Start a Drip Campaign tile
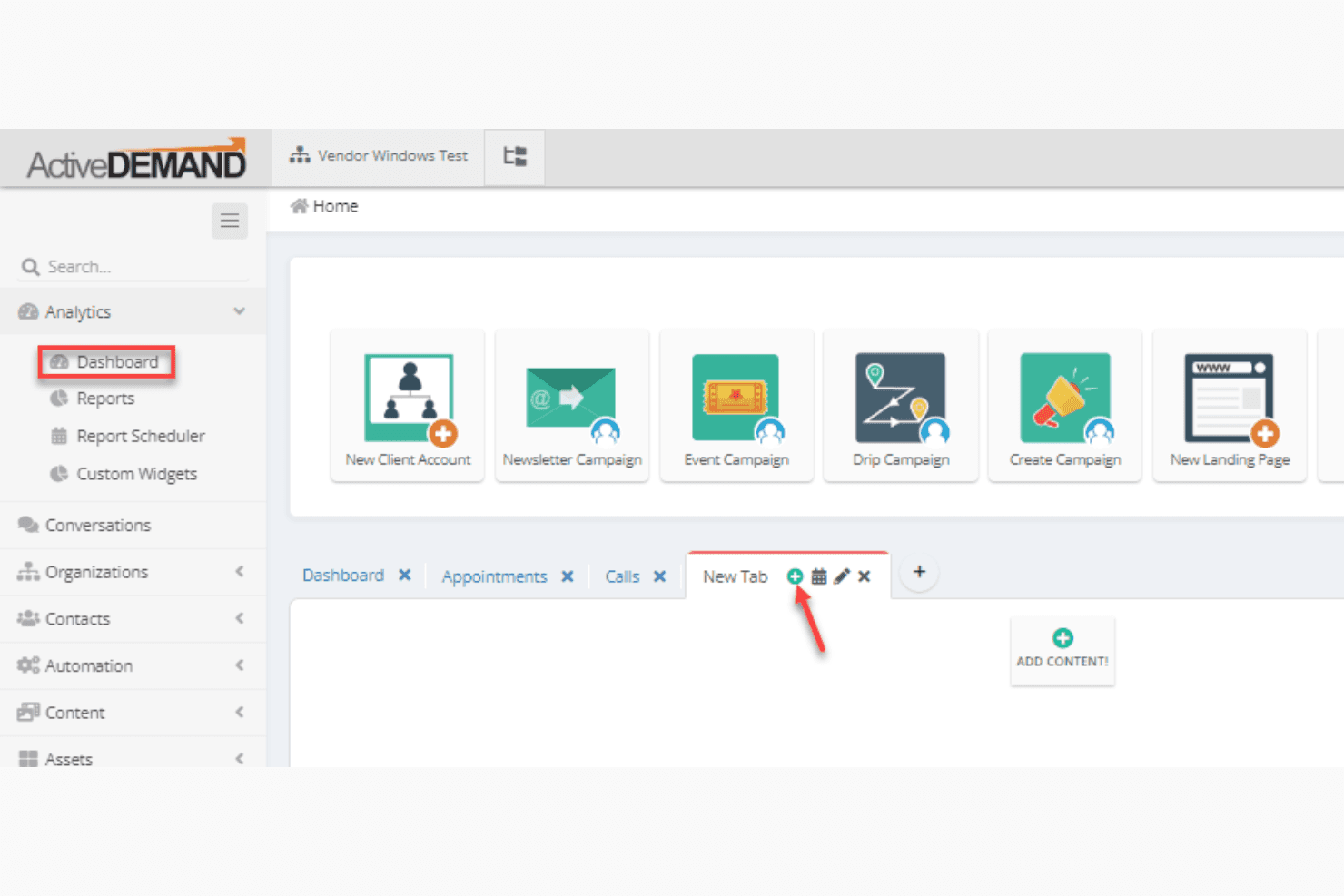 pos(901,406)
